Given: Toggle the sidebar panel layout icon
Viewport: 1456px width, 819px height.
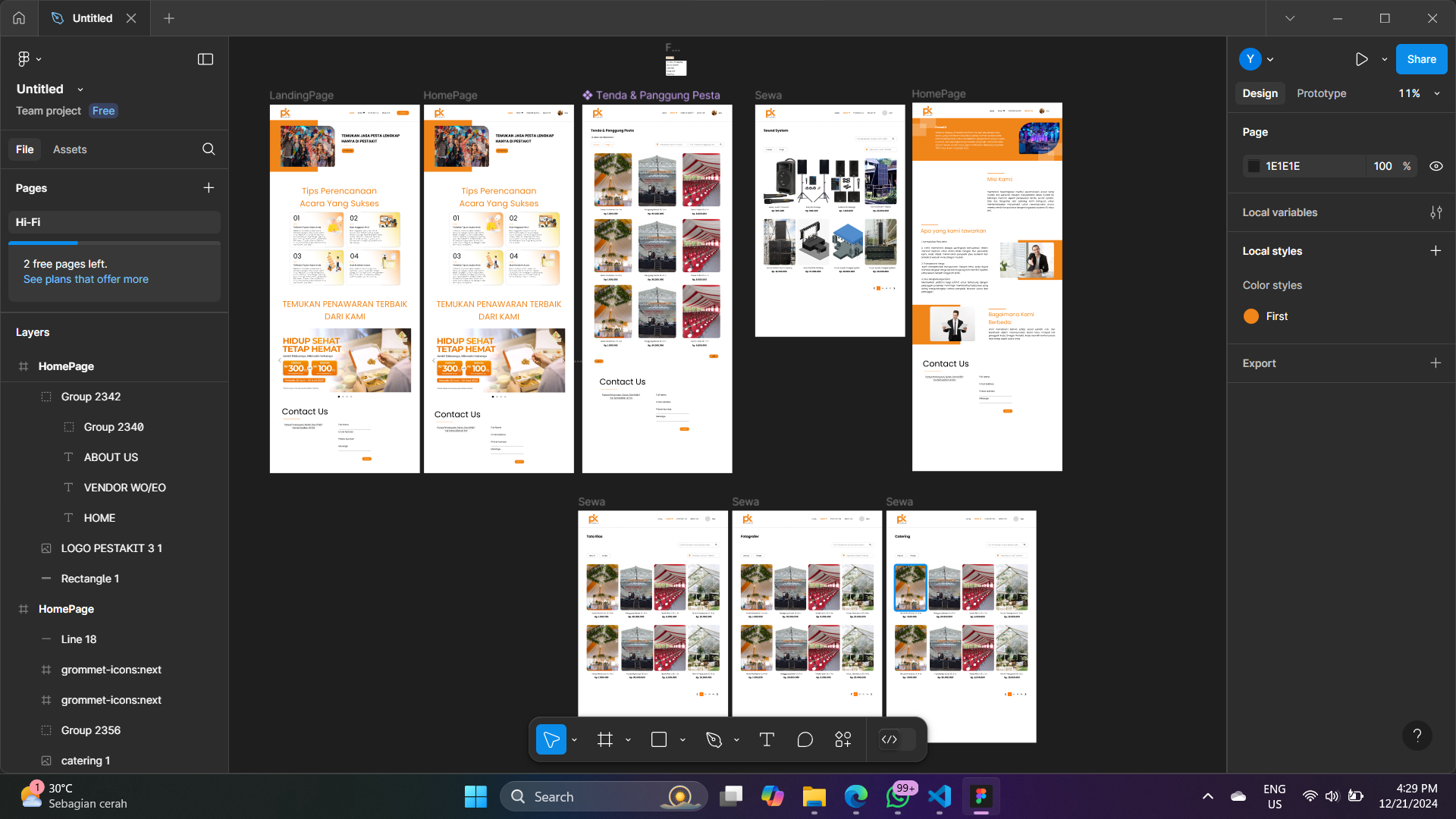Looking at the screenshot, I should click(x=206, y=59).
